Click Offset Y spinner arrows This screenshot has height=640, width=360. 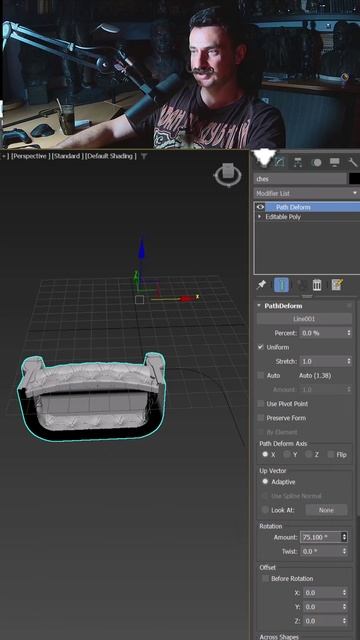344,607
